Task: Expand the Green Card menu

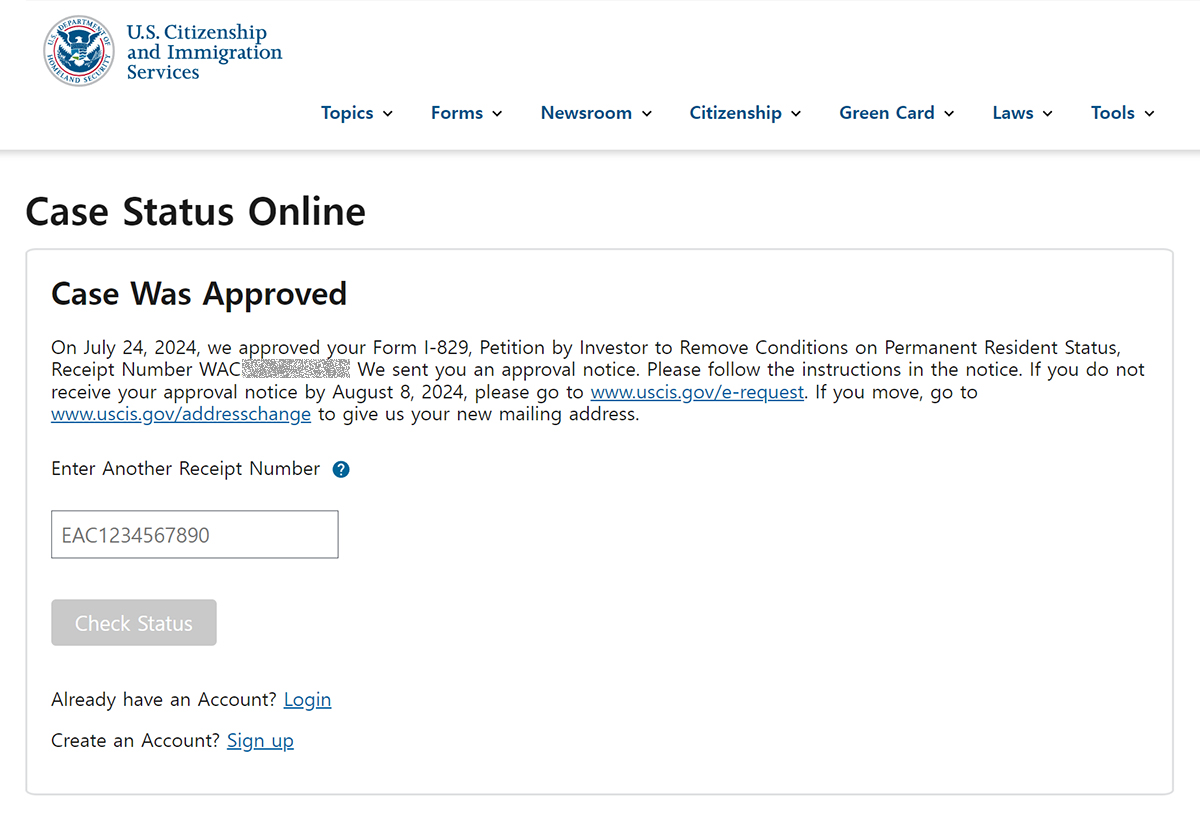Action: click(897, 113)
